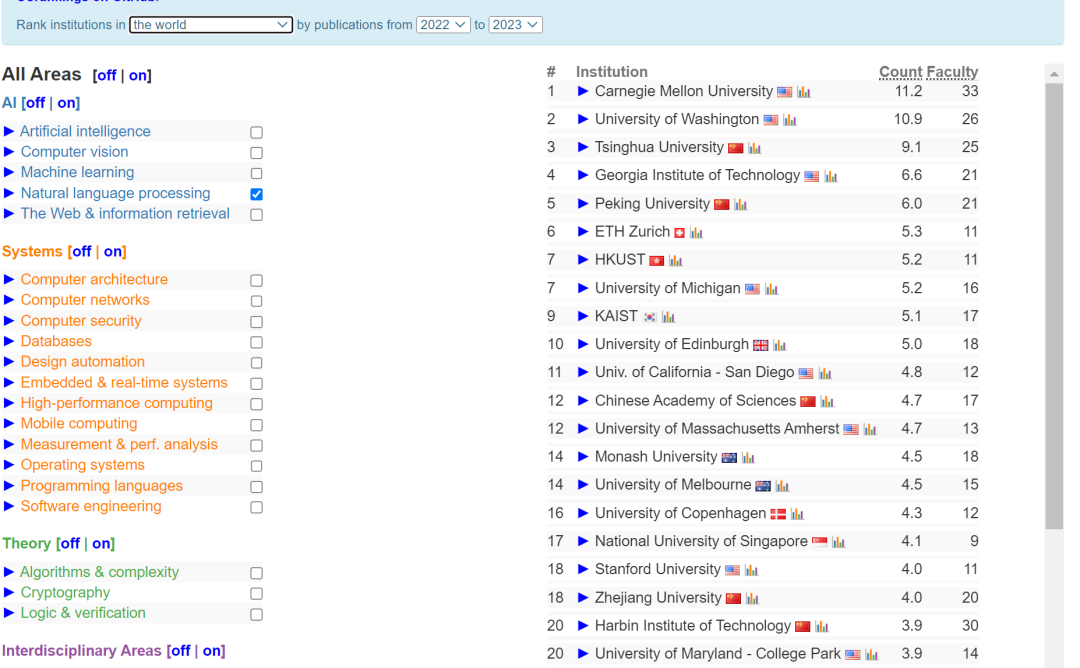
Task: Click chart icon beside Stanford University
Action: 751,570
